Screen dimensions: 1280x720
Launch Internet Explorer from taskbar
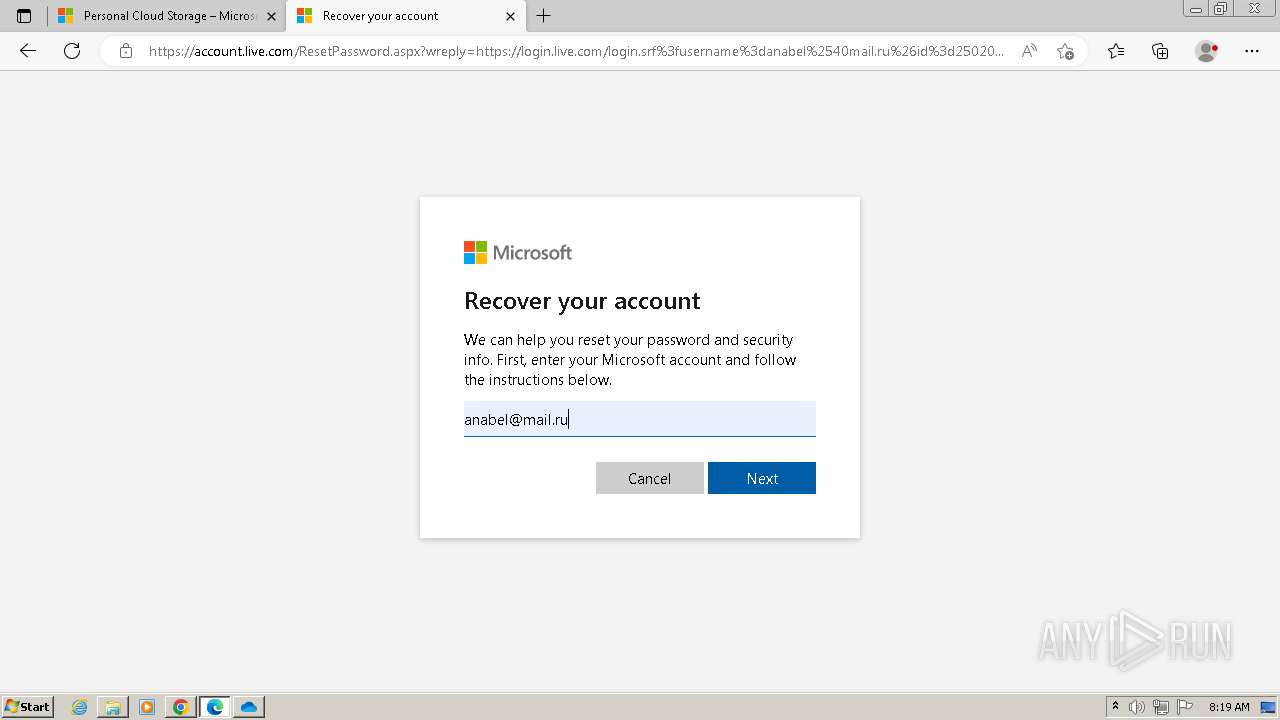click(80, 707)
